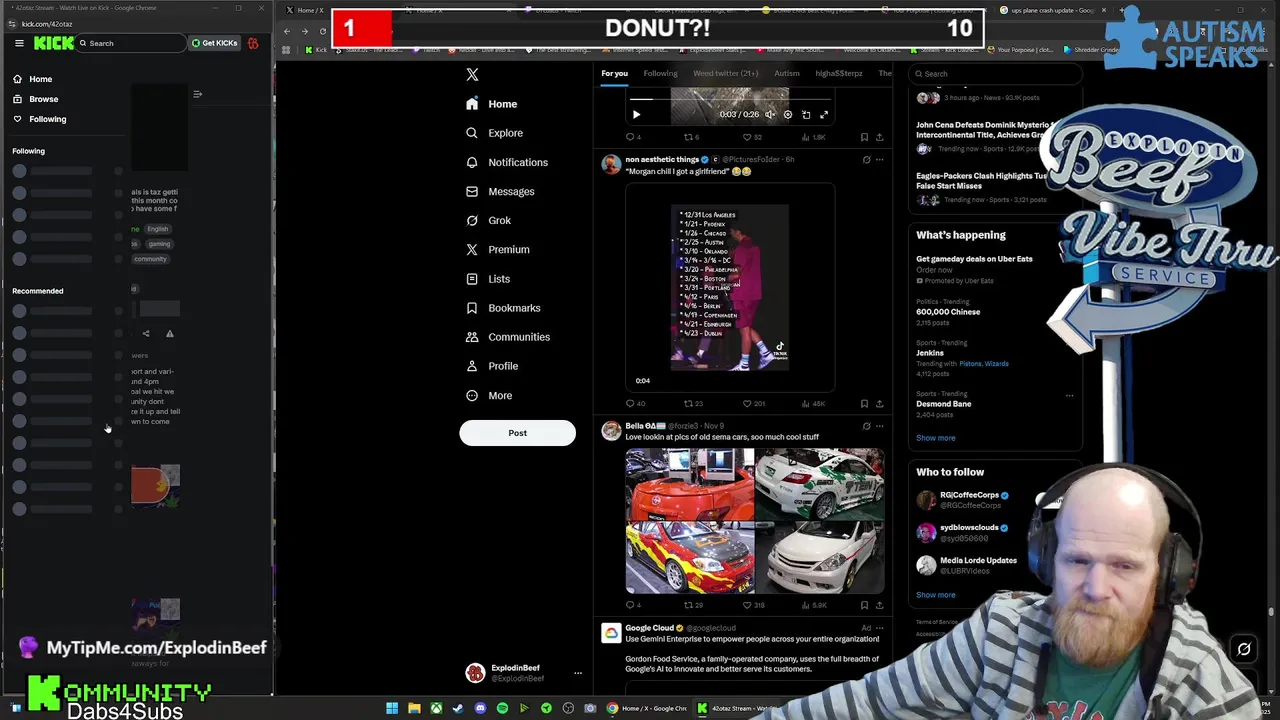1280x720 pixels.
Task: Open the Desmond Bane trending topic
Action: (944, 404)
